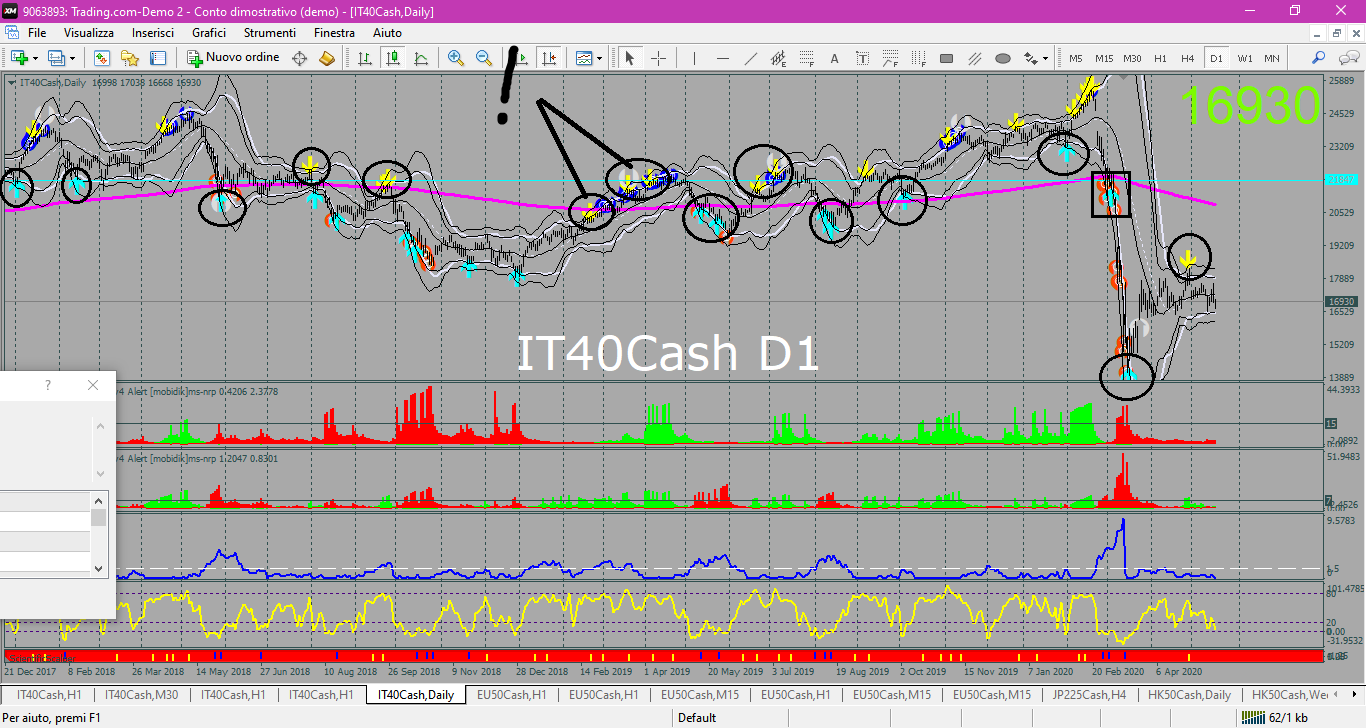Expand the Profiles dropdown arrow
1366x728 pixels.
point(72,58)
